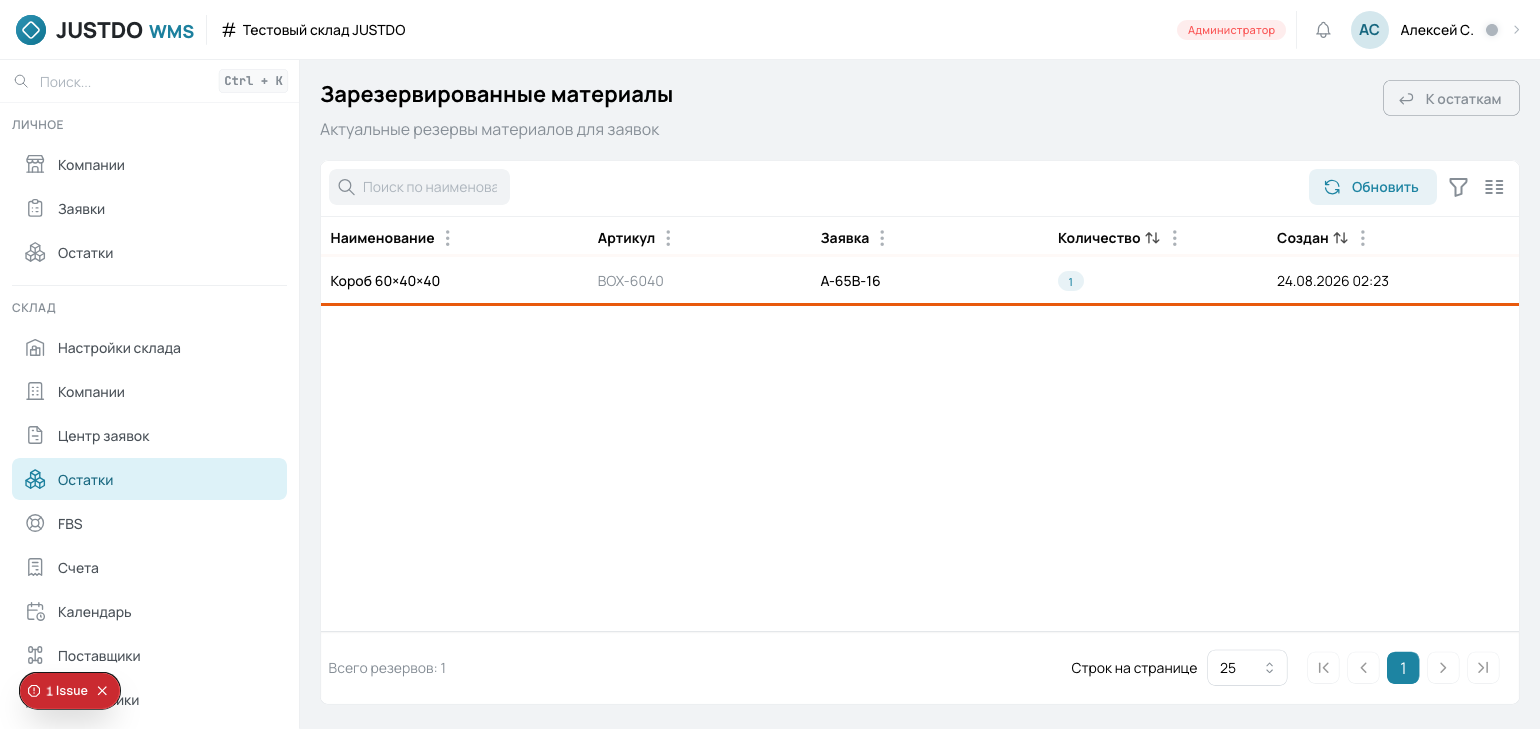Click the nodes icon beside Поставщики

[x=35, y=656]
